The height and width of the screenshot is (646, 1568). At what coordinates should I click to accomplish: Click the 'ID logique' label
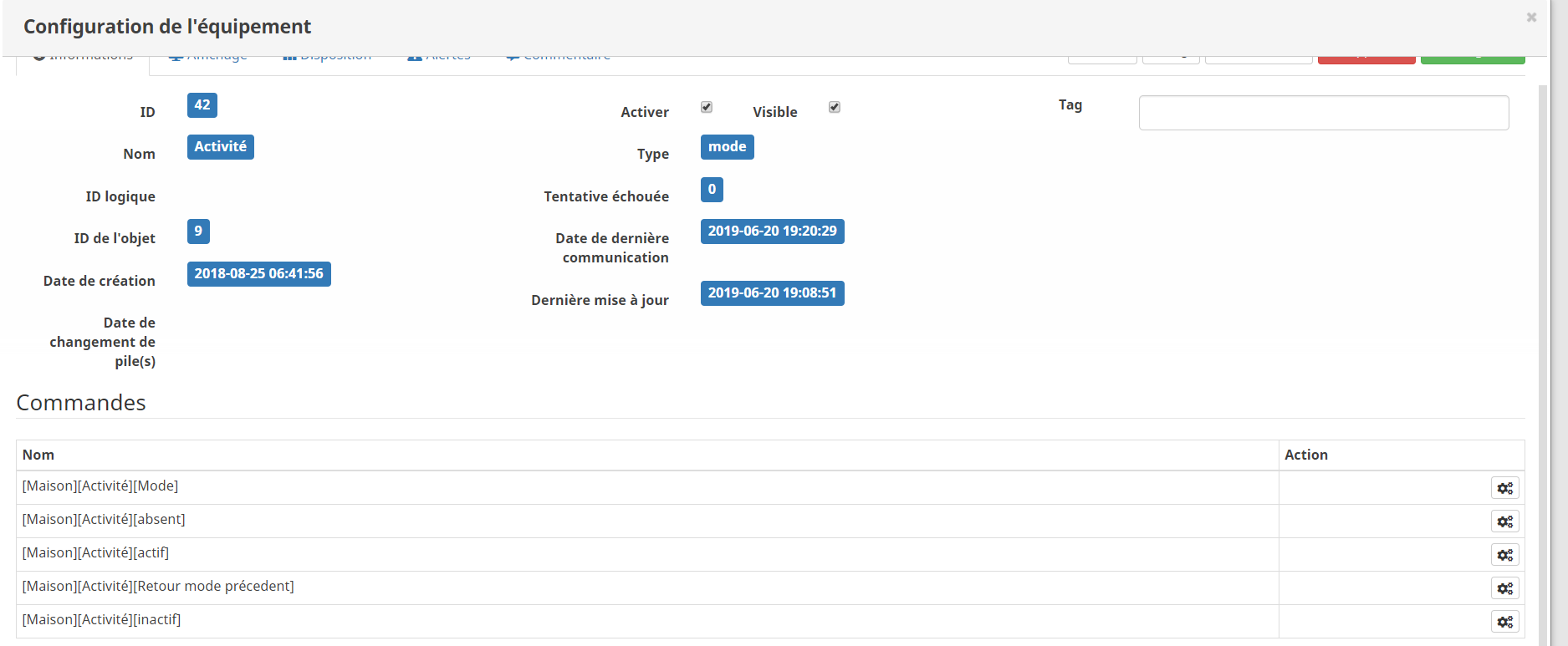coord(120,196)
